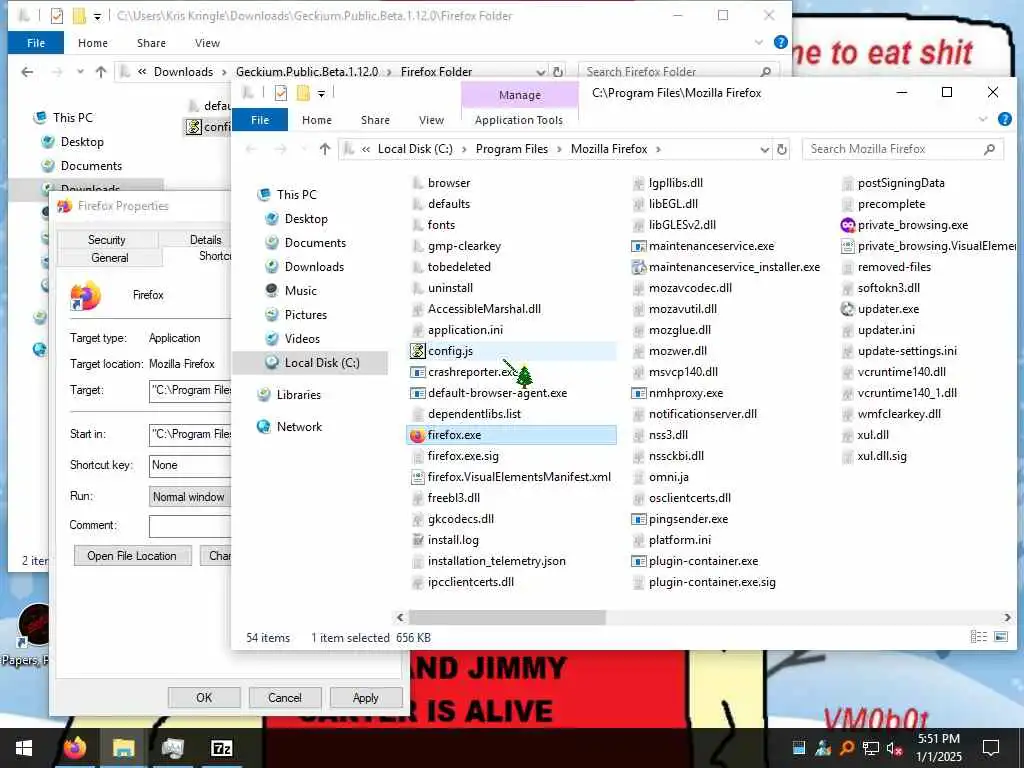Switch to large icons view in status bar
1024x768 pixels.
pyautogui.click(x=1001, y=637)
